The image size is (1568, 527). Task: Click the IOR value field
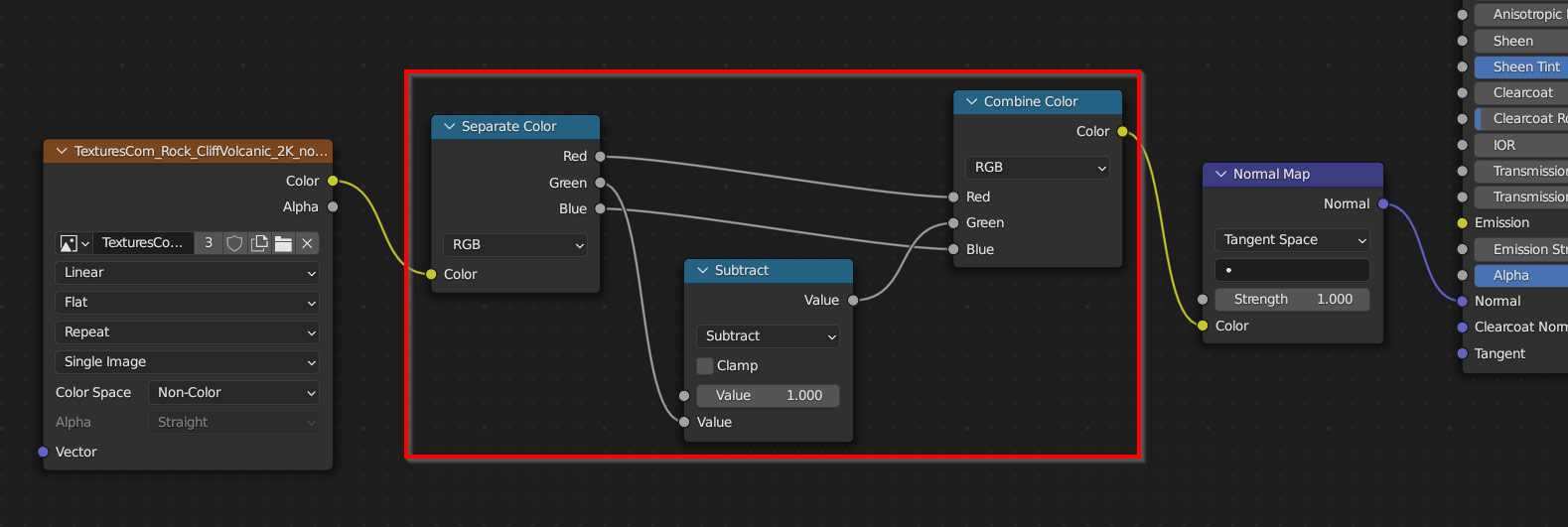click(1521, 145)
